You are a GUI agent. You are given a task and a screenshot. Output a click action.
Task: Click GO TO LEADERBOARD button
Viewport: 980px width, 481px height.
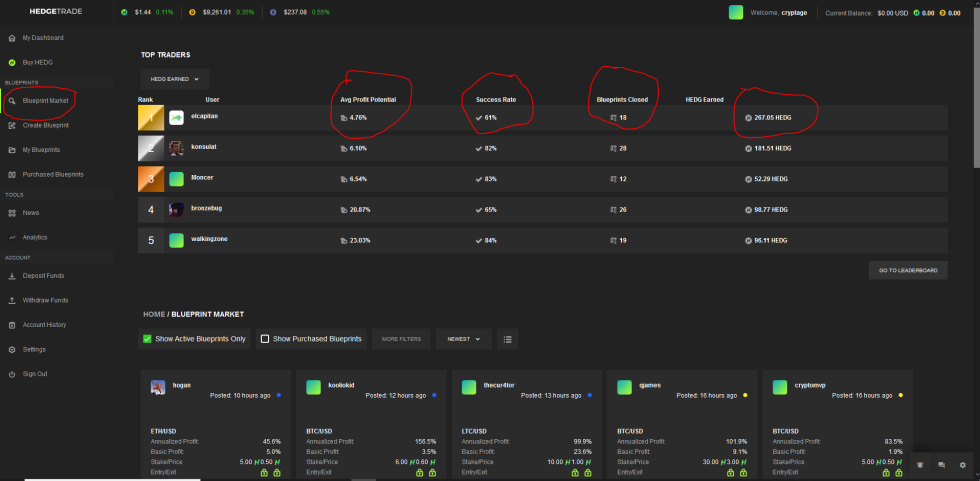pos(908,270)
